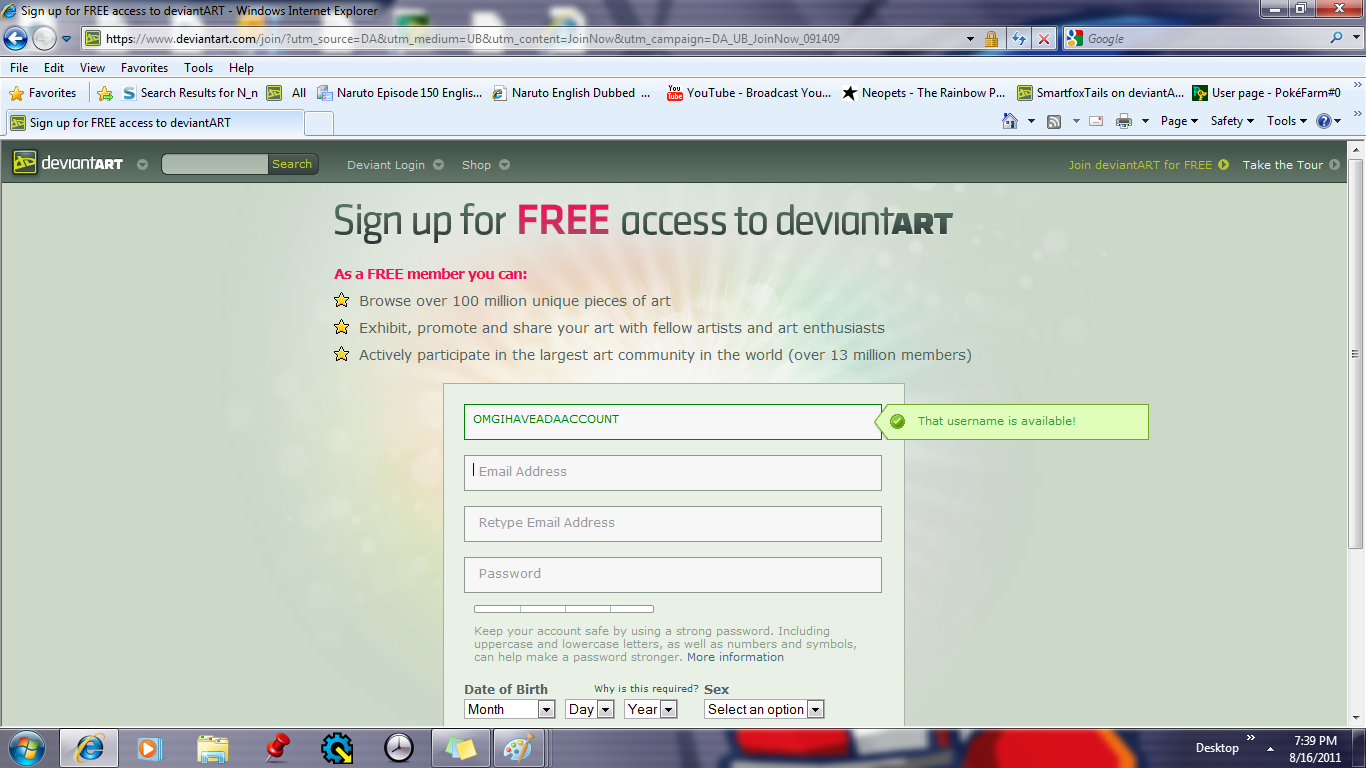Click the browser Forward arrow button
The width and height of the screenshot is (1366, 768).
44,38
